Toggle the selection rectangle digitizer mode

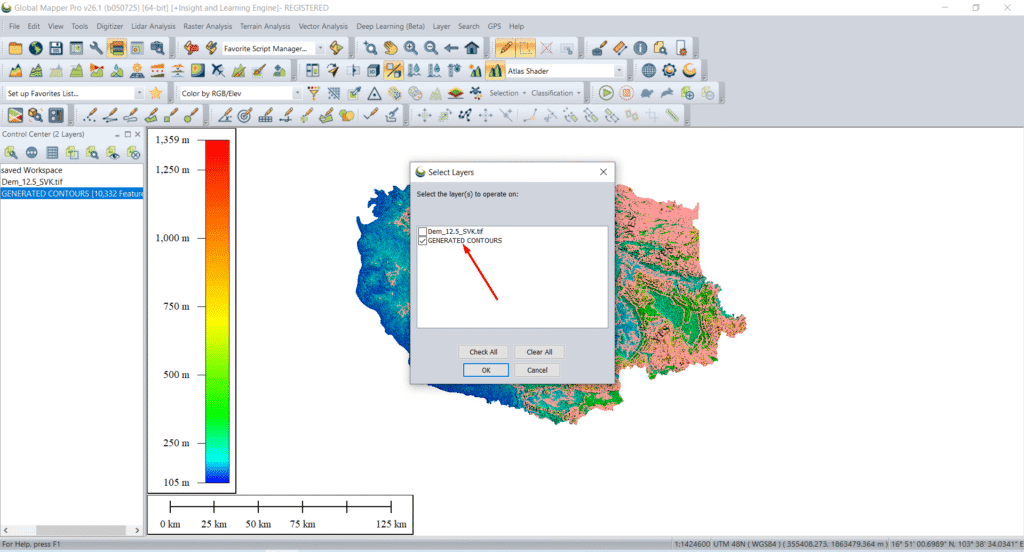click(526, 48)
